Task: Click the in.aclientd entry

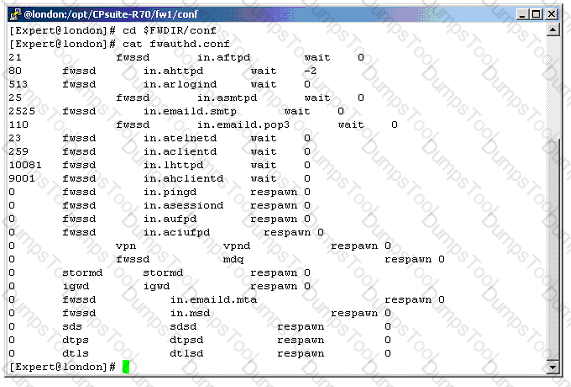Action: click(180, 151)
